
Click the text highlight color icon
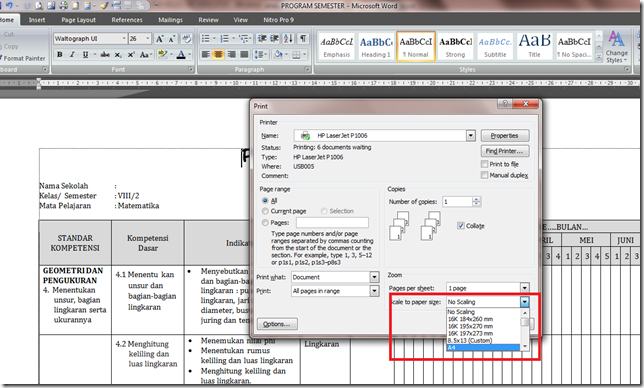click(163, 55)
